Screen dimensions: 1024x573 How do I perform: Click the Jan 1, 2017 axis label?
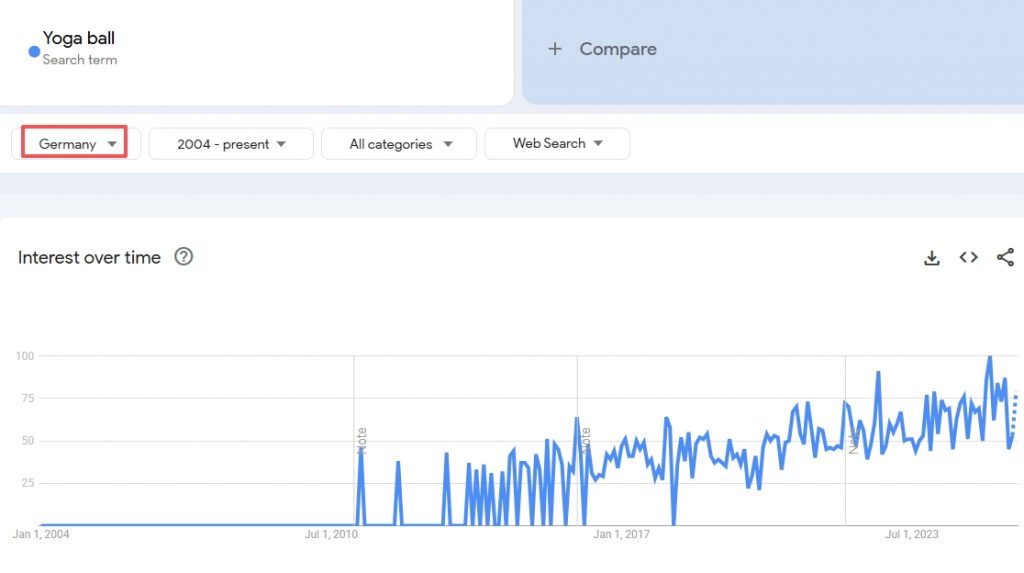point(621,534)
